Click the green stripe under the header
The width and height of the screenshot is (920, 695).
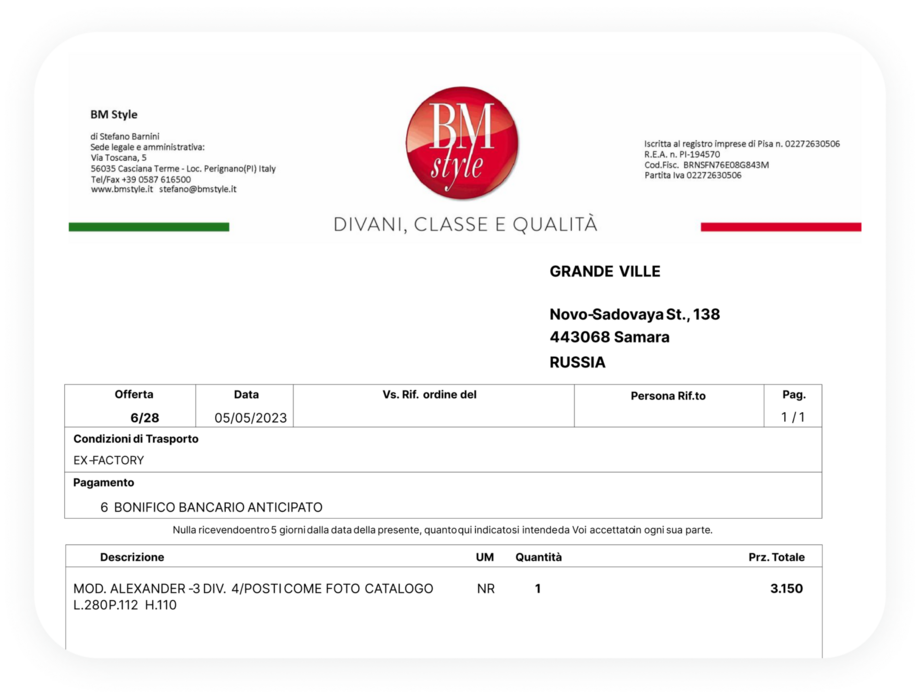(x=148, y=227)
